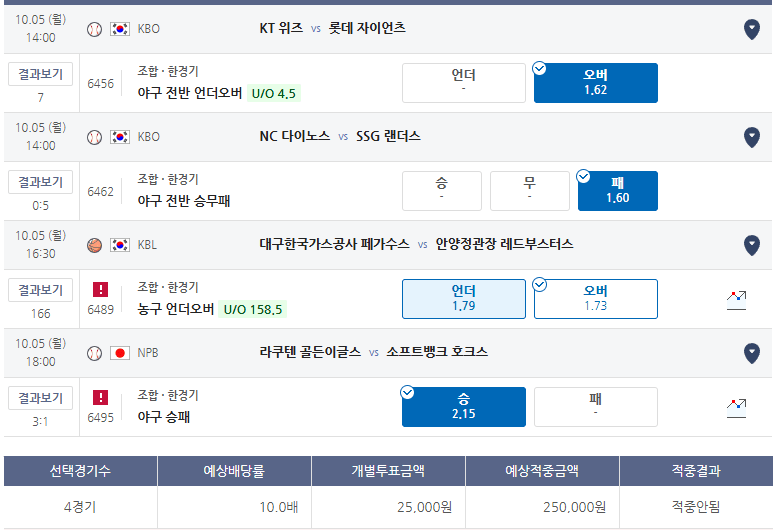
Task: Click red warning icon for game 6489
Action: pyautogui.click(x=100, y=289)
